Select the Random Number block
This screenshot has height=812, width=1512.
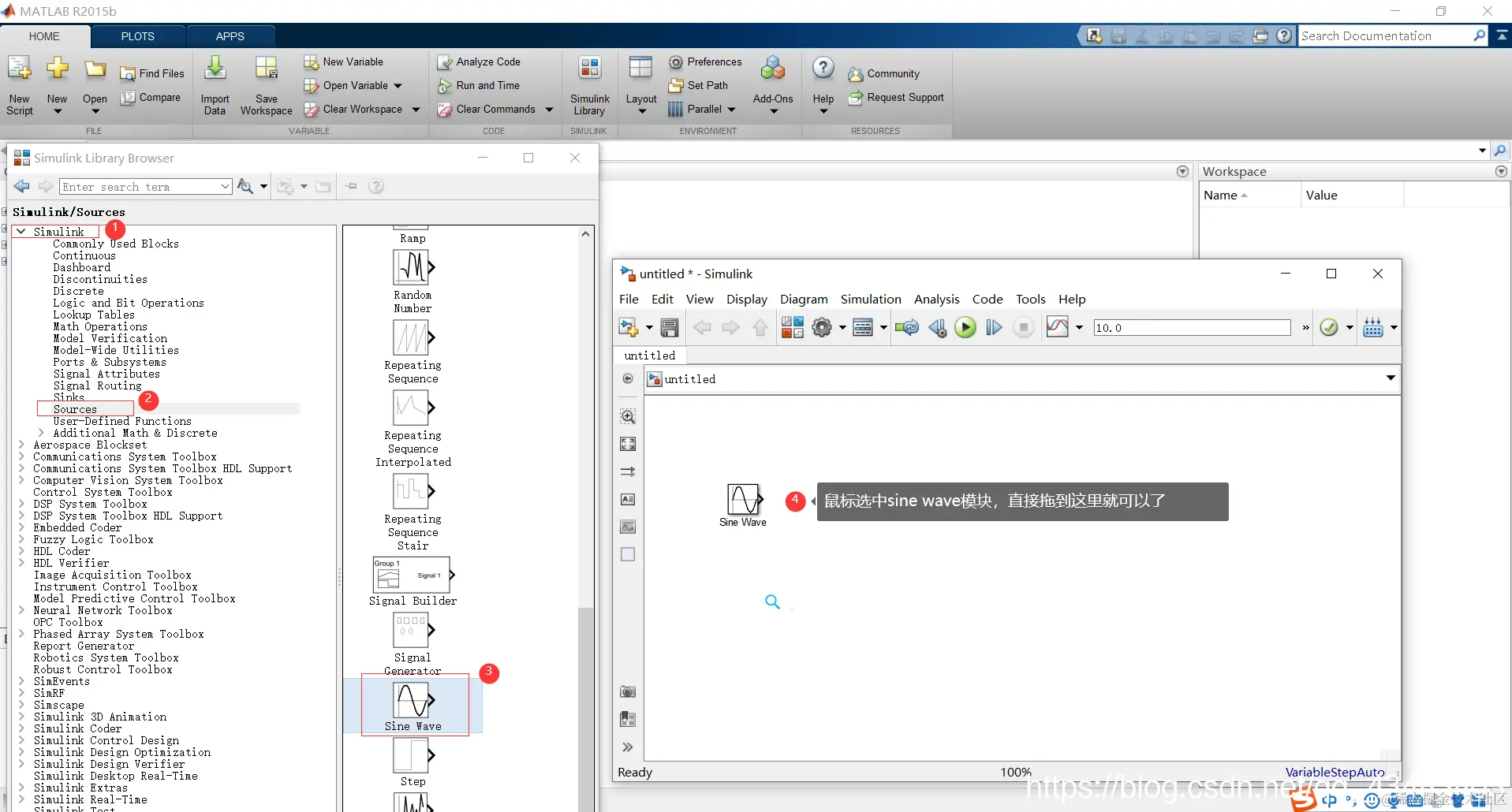tap(413, 281)
